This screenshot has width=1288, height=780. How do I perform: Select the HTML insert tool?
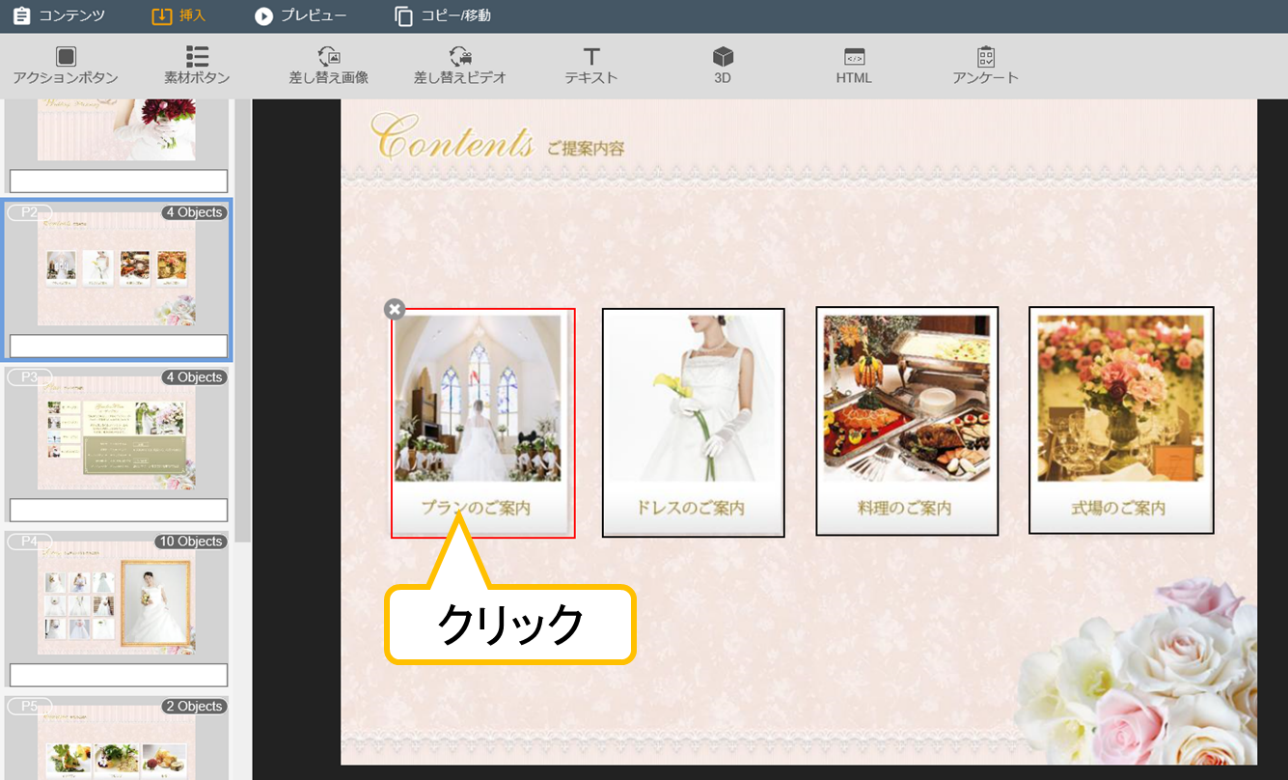tap(854, 65)
